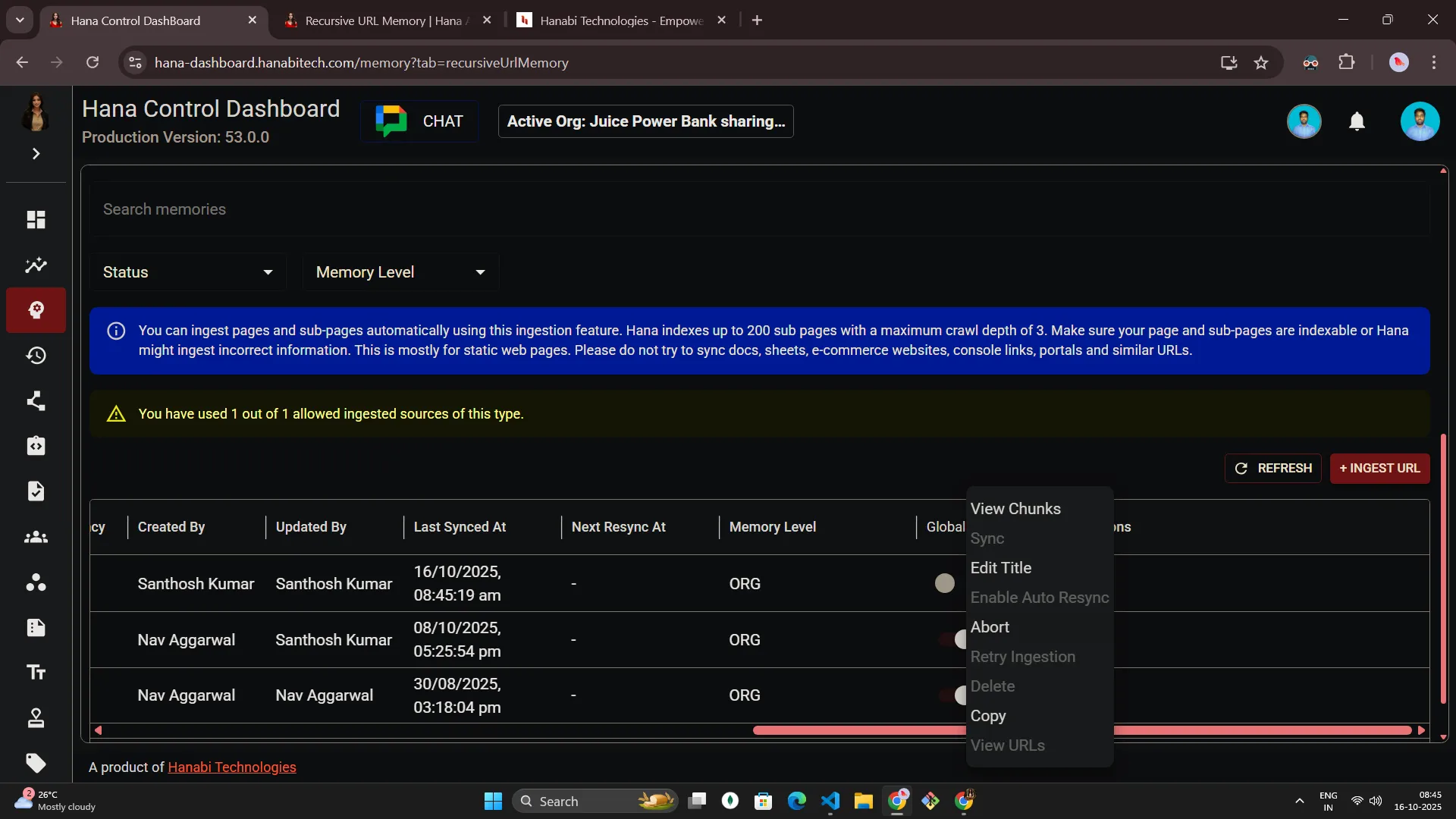The width and height of the screenshot is (1456, 819).
Task: Click the analytics trend icon in sidebar
Action: point(36,265)
